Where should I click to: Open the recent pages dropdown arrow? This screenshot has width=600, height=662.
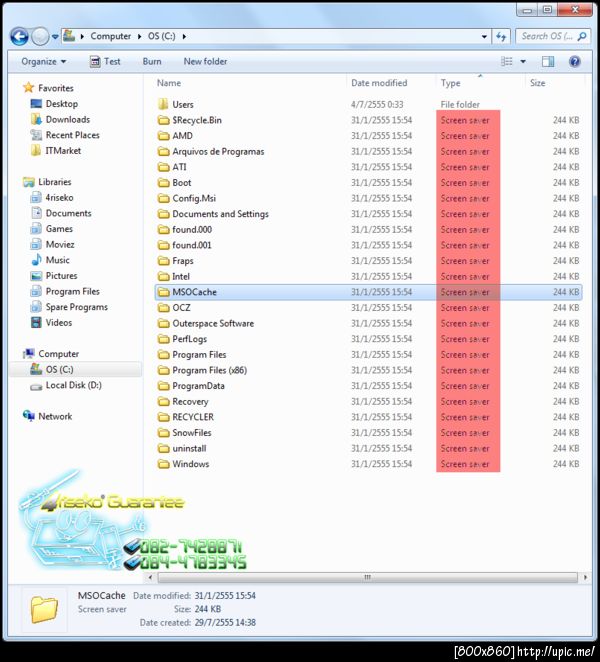[55, 37]
